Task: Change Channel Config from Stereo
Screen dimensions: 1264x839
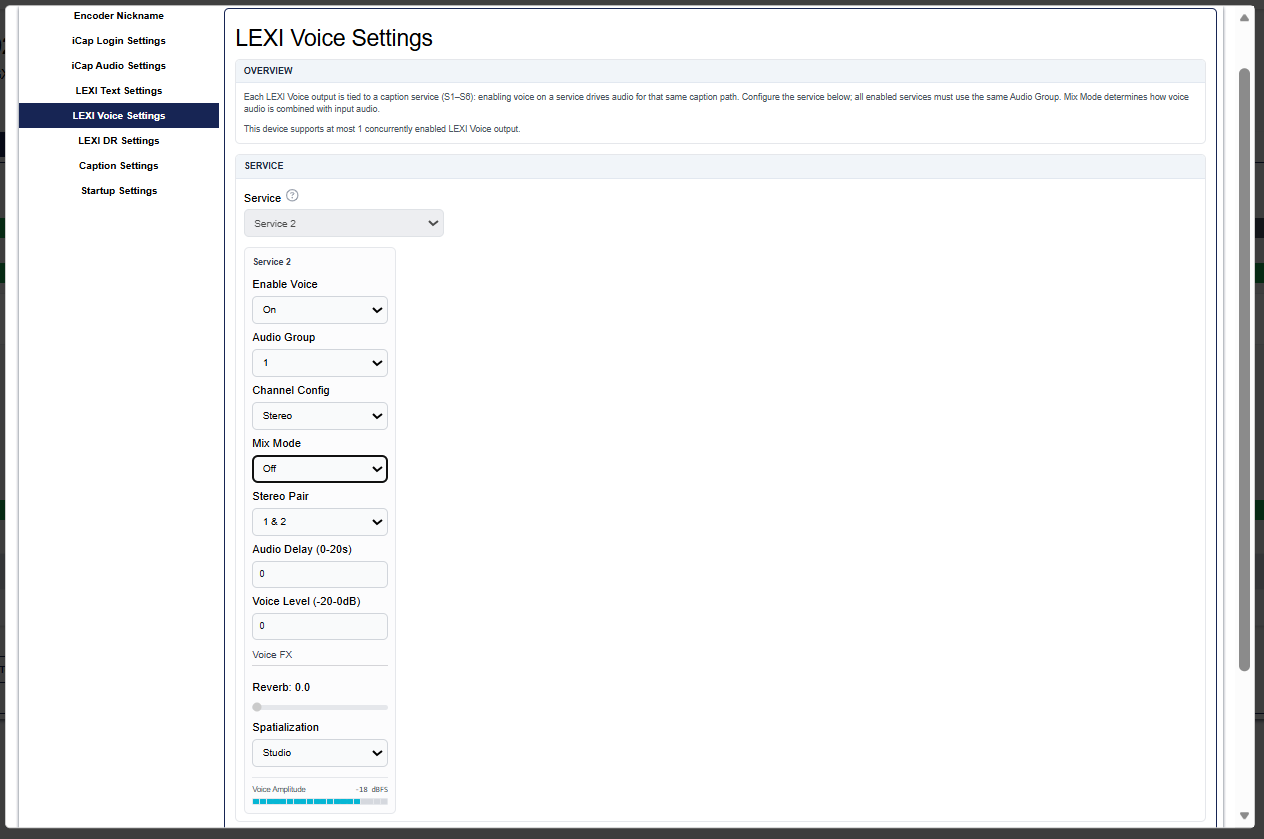Action: pyautogui.click(x=320, y=416)
